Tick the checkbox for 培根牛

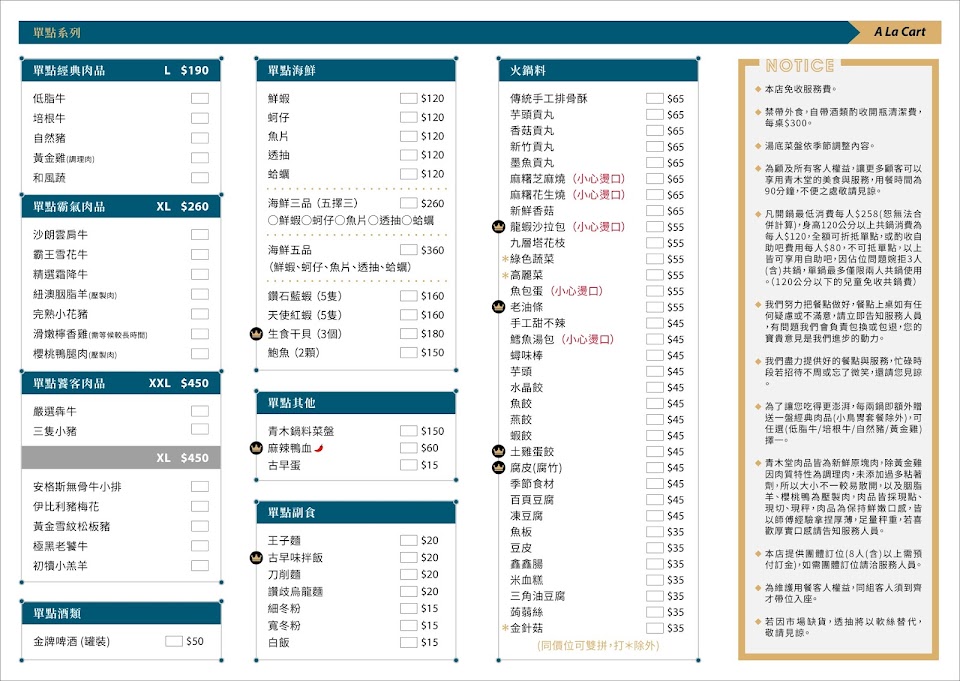pos(200,118)
